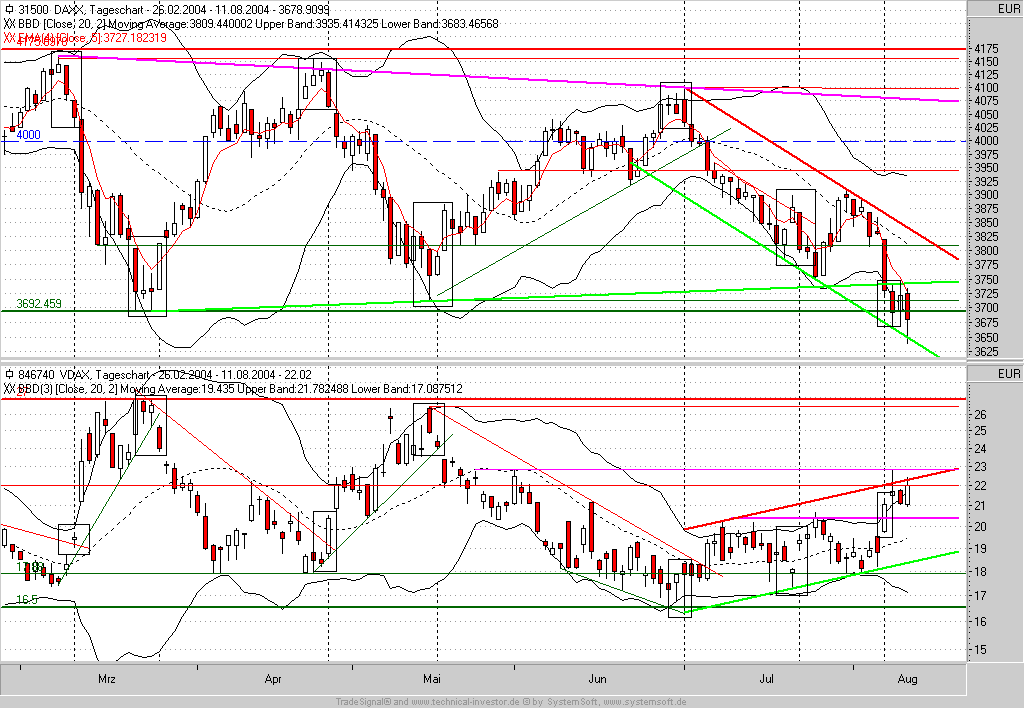The image size is (1024, 708).
Task: Click the Mrz label on the time axis
Action: [106, 679]
